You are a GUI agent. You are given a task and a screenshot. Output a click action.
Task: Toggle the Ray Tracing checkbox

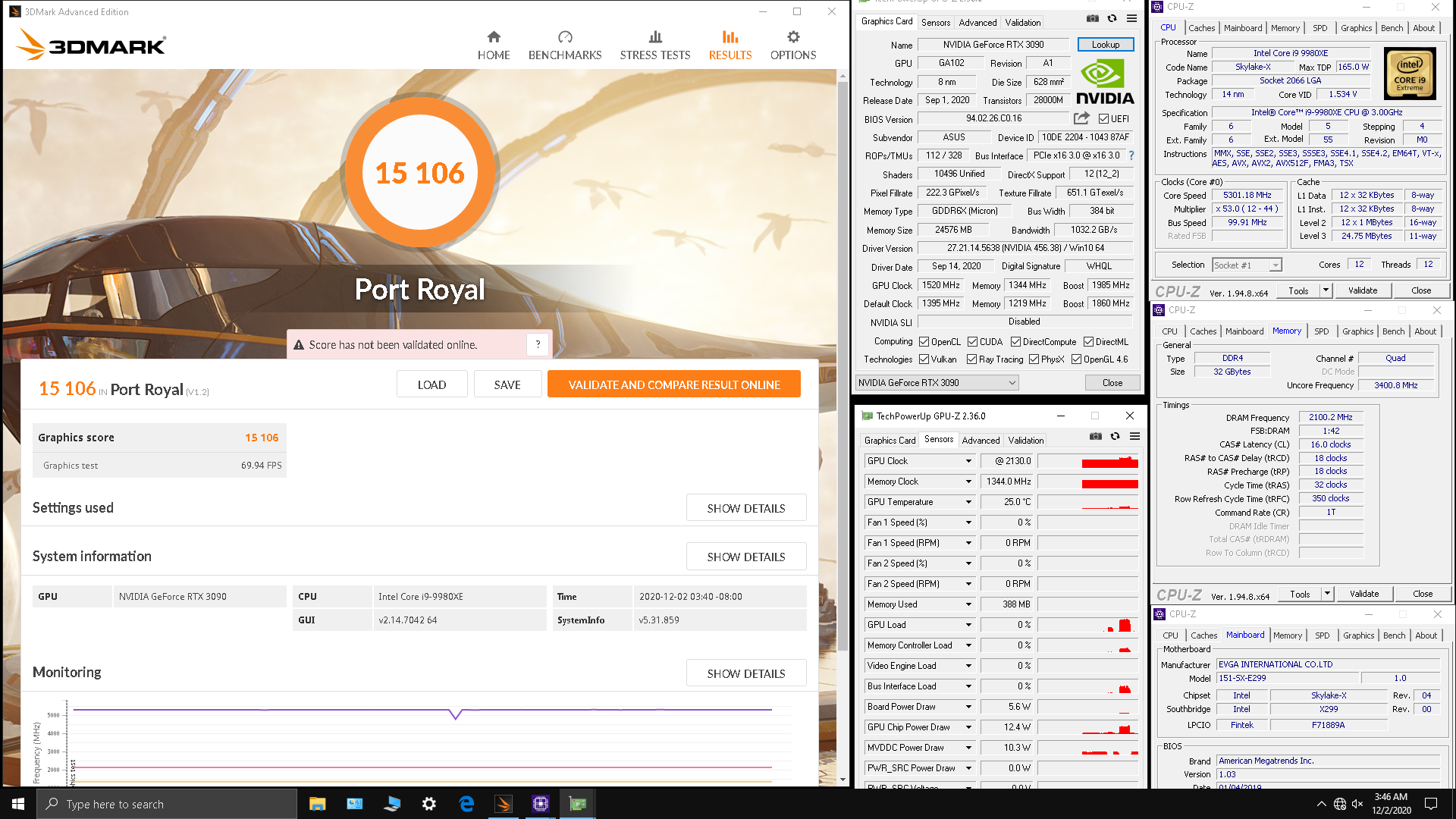[x=971, y=359]
